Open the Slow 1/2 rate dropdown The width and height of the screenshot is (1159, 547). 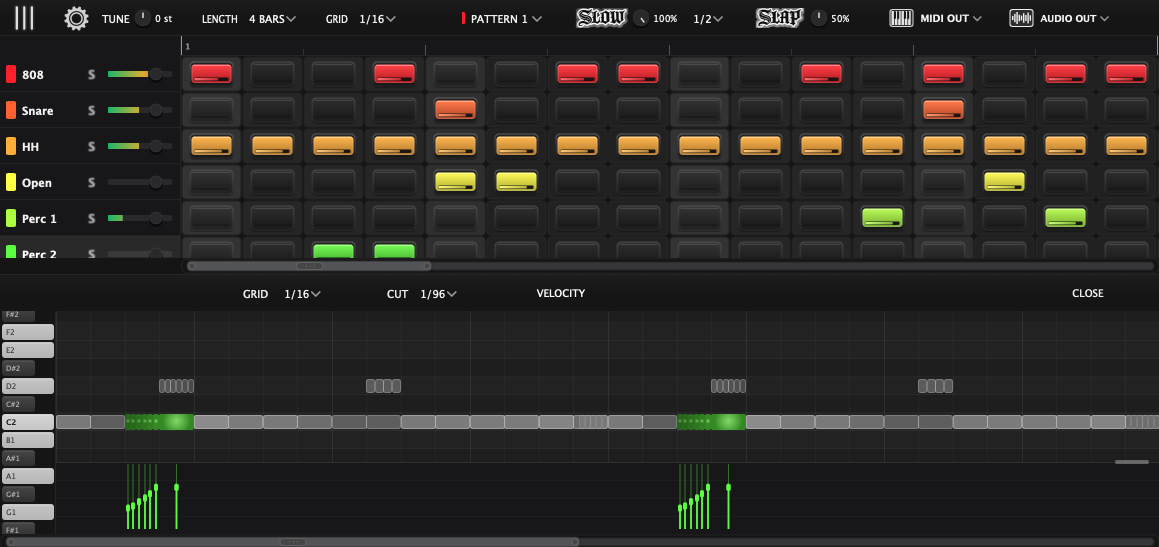(707, 19)
